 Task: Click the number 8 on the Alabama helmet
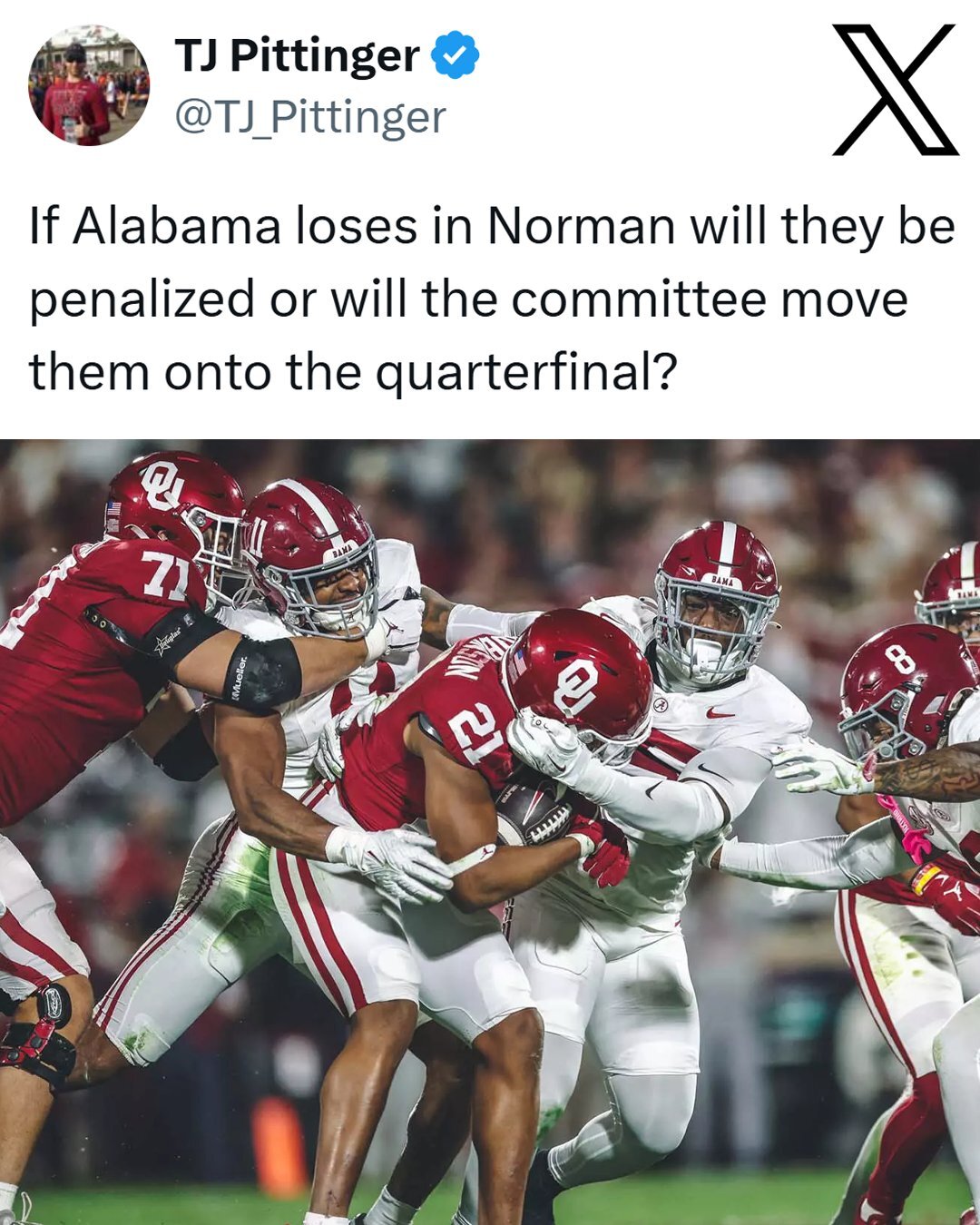click(899, 659)
